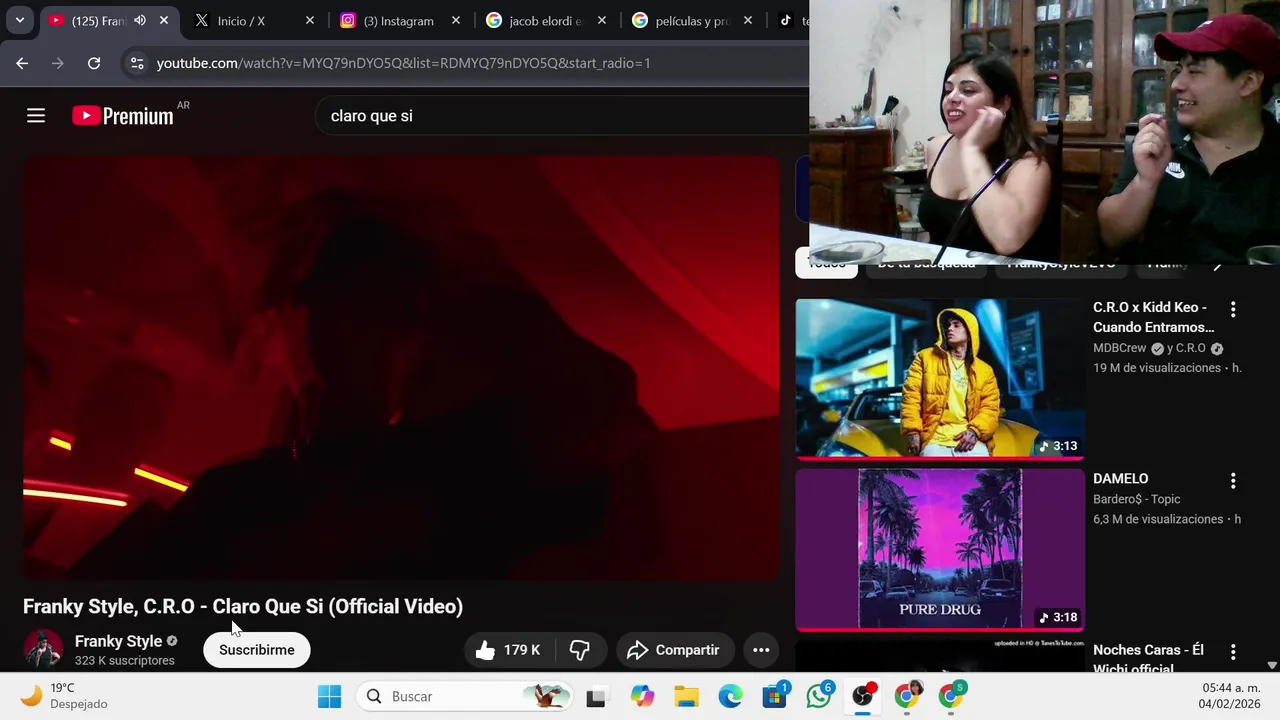Open C.R.O x Kidd Keo video title

coord(1153,317)
